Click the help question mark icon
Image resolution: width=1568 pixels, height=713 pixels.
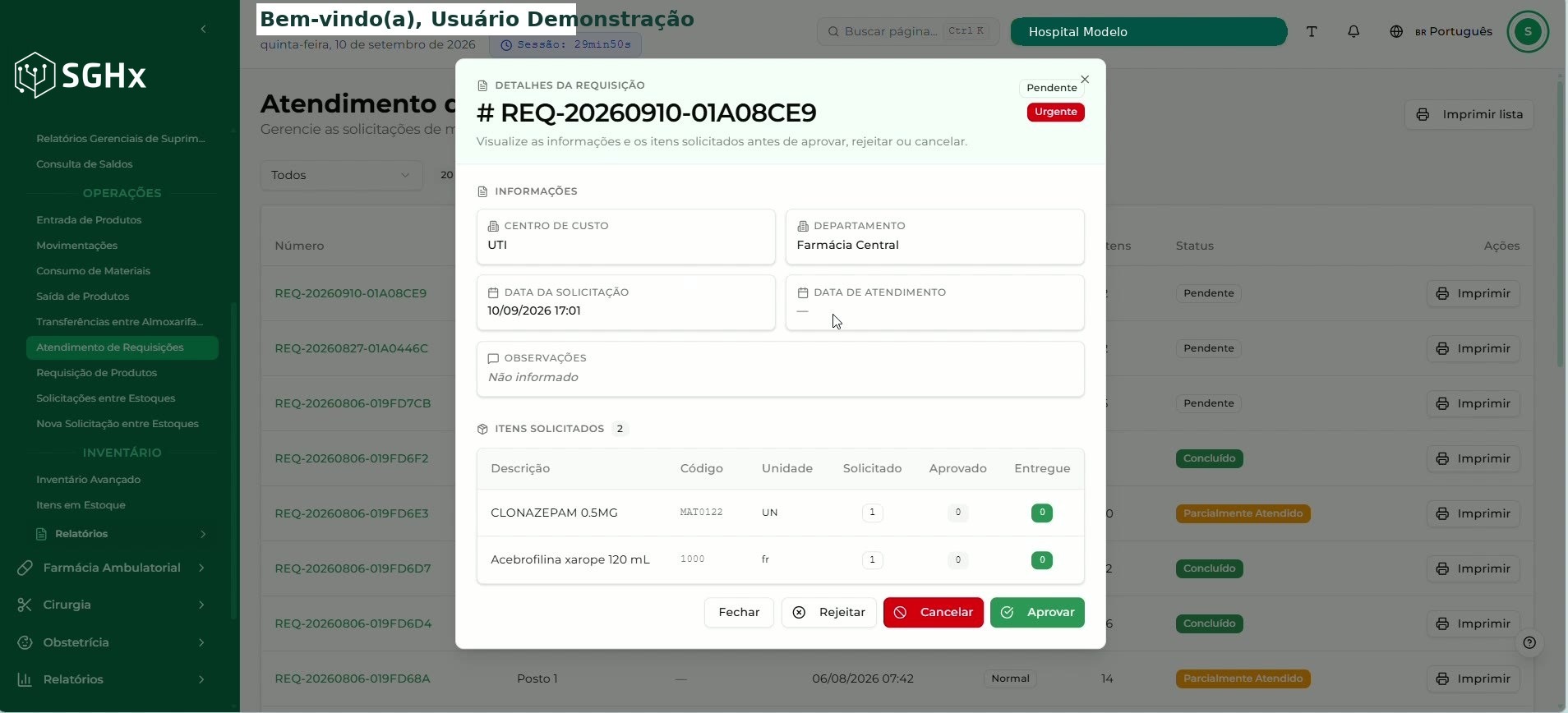[1529, 642]
